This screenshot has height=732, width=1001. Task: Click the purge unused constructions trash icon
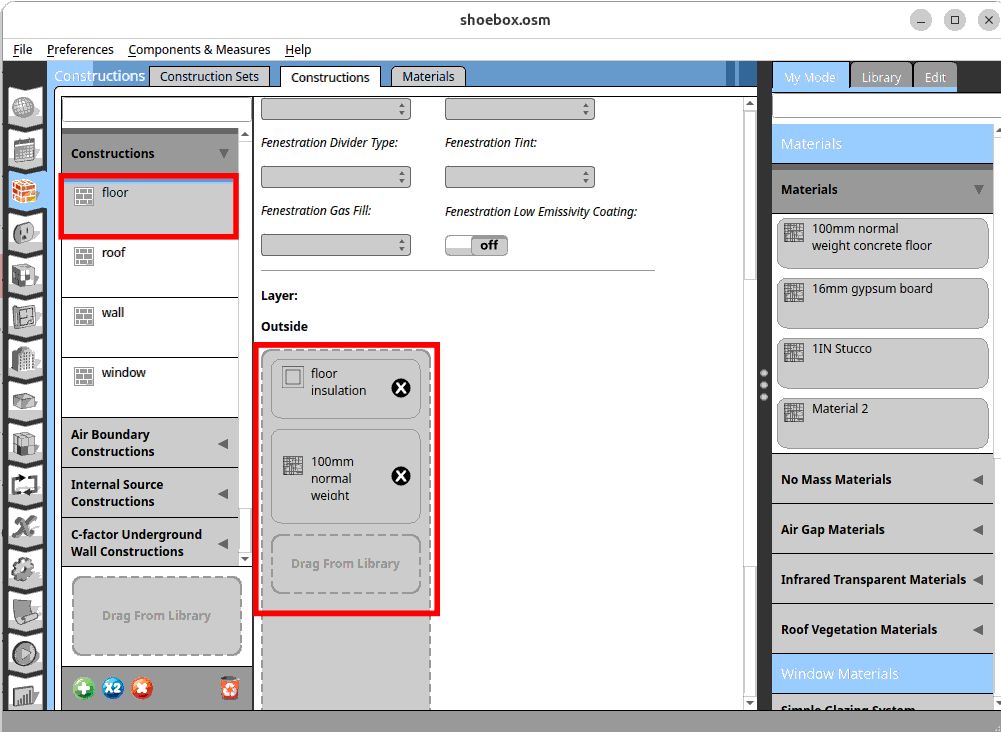[230, 688]
